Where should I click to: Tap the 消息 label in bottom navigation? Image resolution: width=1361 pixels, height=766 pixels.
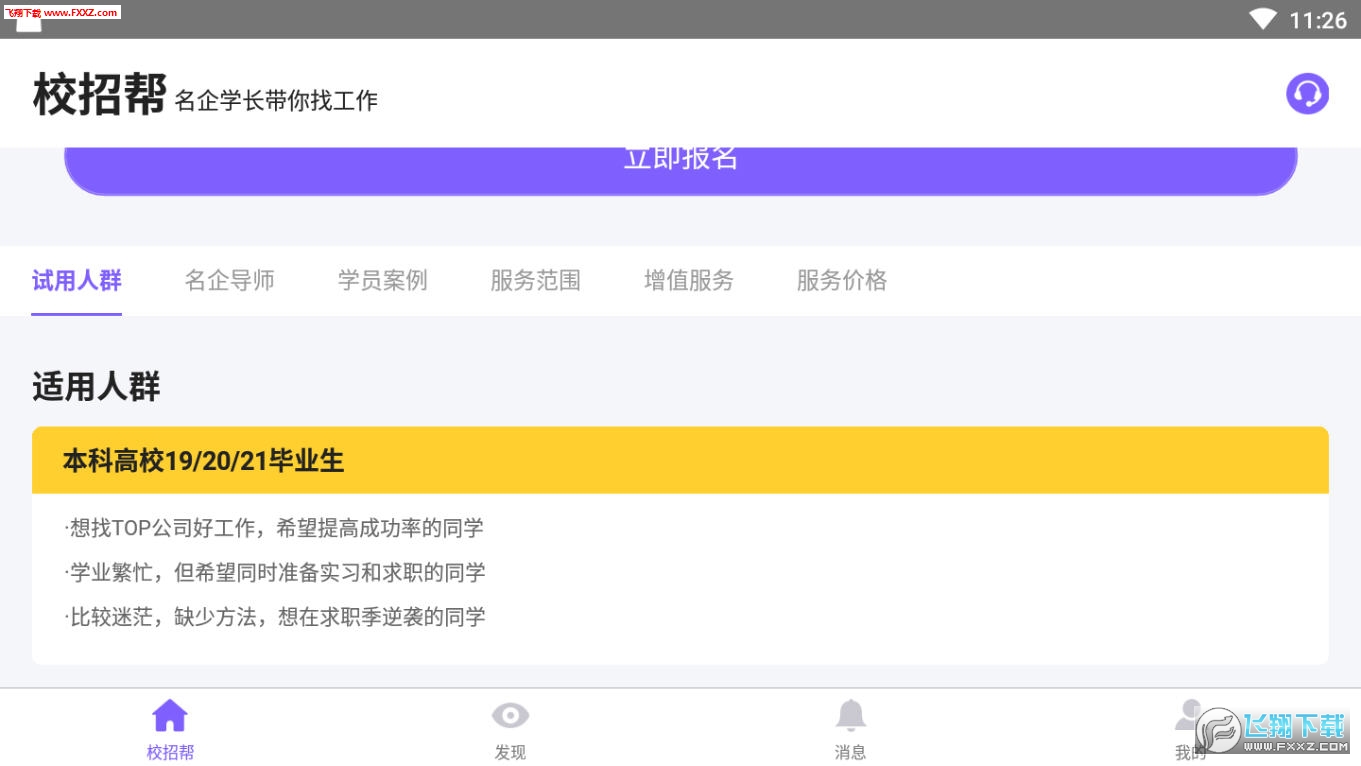(x=850, y=753)
